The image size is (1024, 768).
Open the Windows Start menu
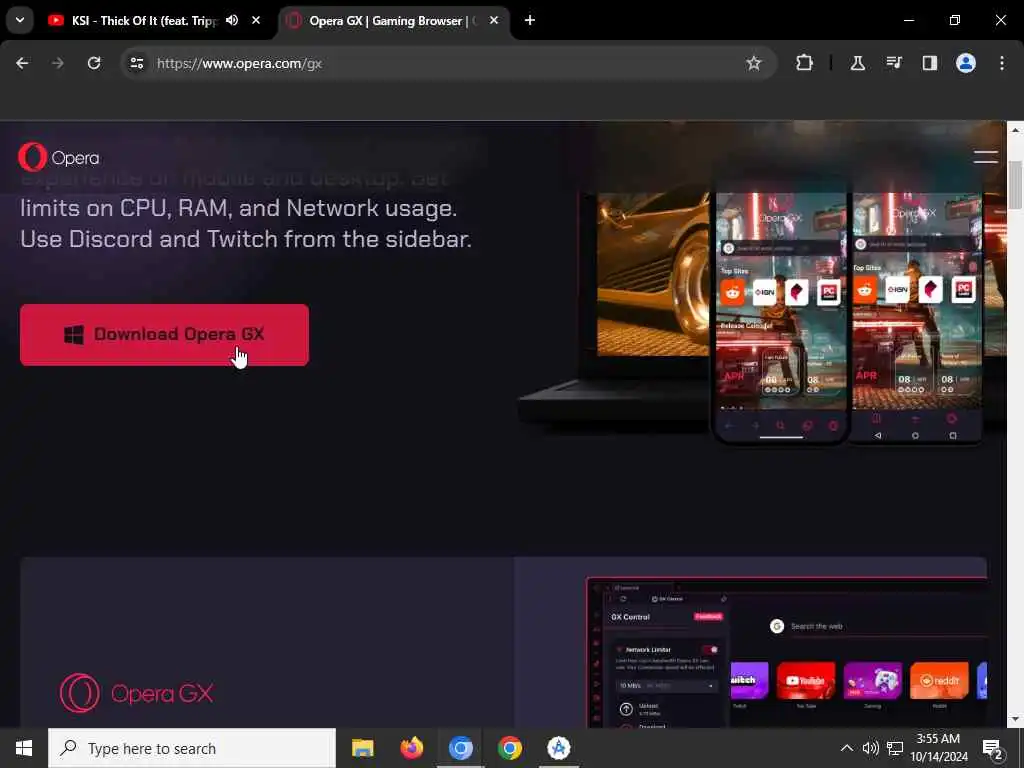pyautogui.click(x=24, y=748)
